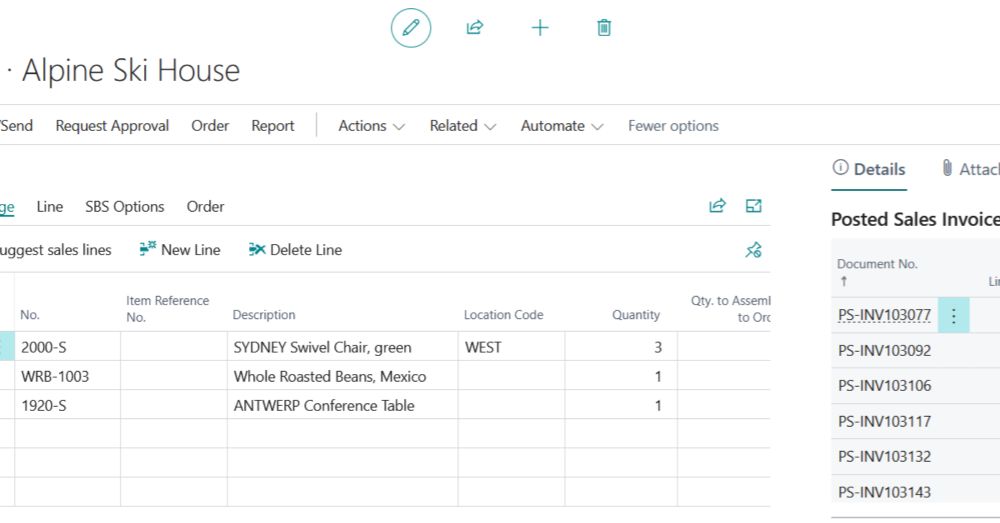Click Suggest sales lines
The width and height of the screenshot is (1000, 523).
[x=55, y=250]
